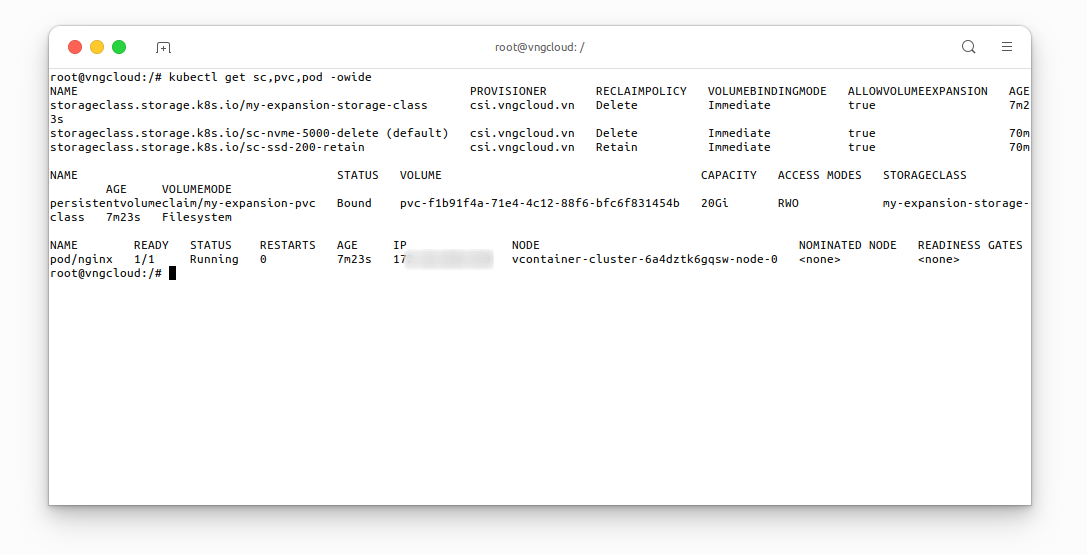Click the window title root@vngcloud: /

pyautogui.click(x=539, y=47)
